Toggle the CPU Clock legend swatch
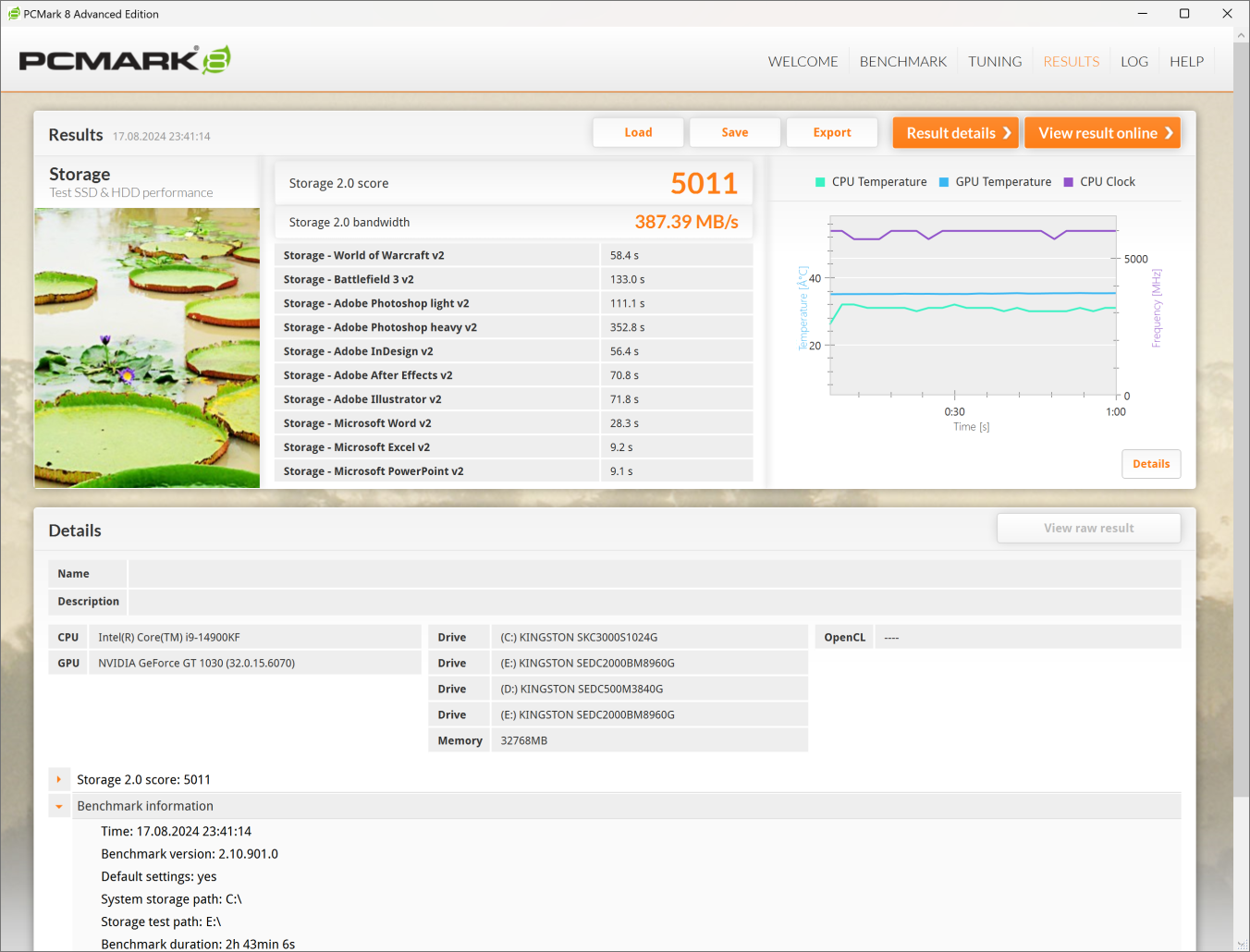The width and height of the screenshot is (1250, 952). pos(1069,182)
